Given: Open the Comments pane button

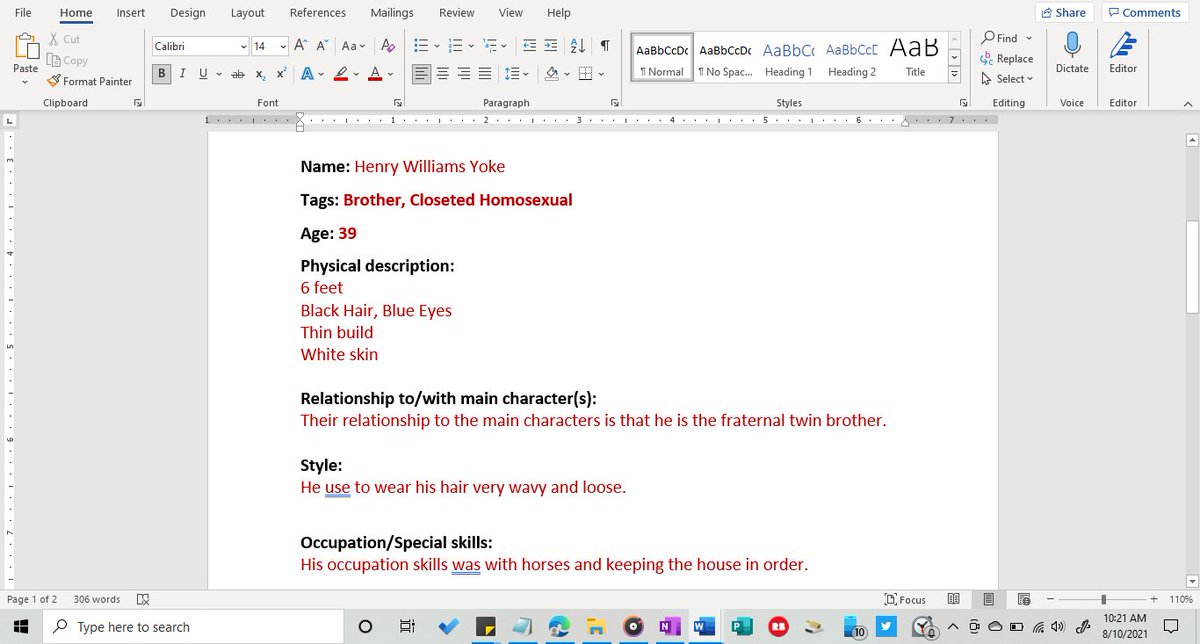Looking at the screenshot, I should tap(1144, 13).
